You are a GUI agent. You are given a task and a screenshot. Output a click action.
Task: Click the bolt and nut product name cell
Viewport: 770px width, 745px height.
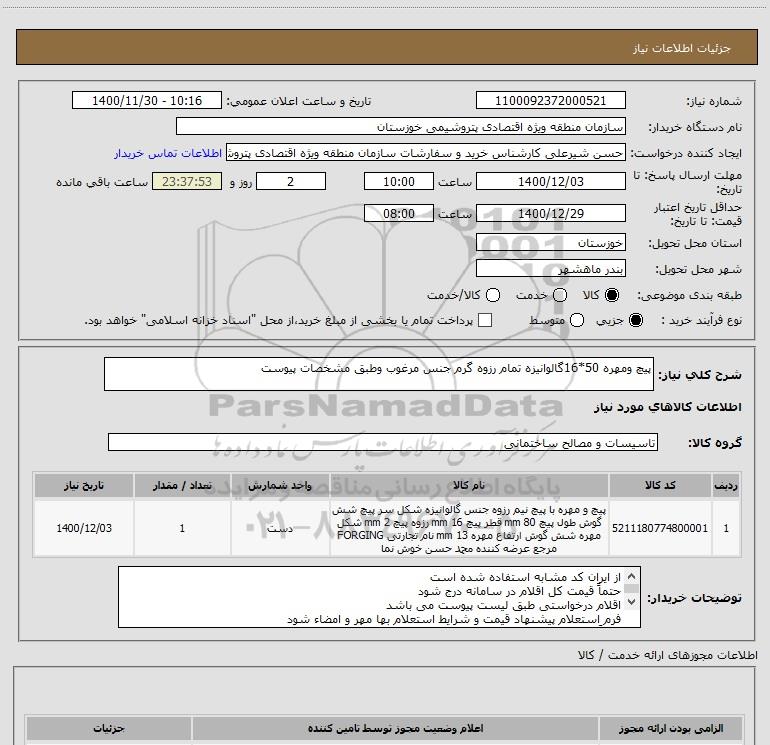coord(469,528)
